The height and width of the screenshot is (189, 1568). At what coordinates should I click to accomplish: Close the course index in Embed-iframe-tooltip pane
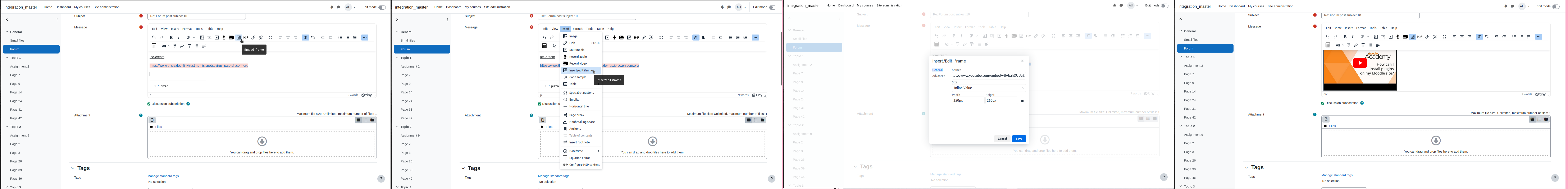(7, 19)
